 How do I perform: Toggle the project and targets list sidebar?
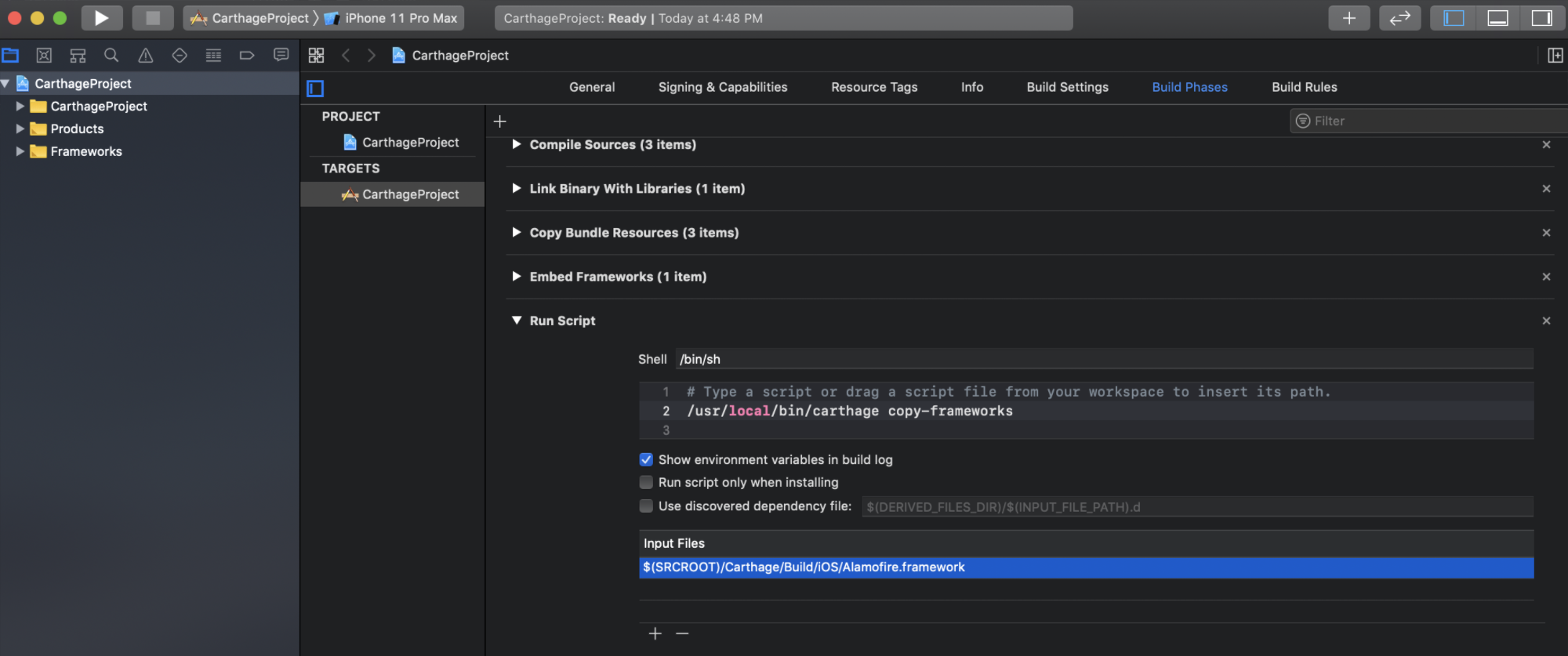coord(315,88)
